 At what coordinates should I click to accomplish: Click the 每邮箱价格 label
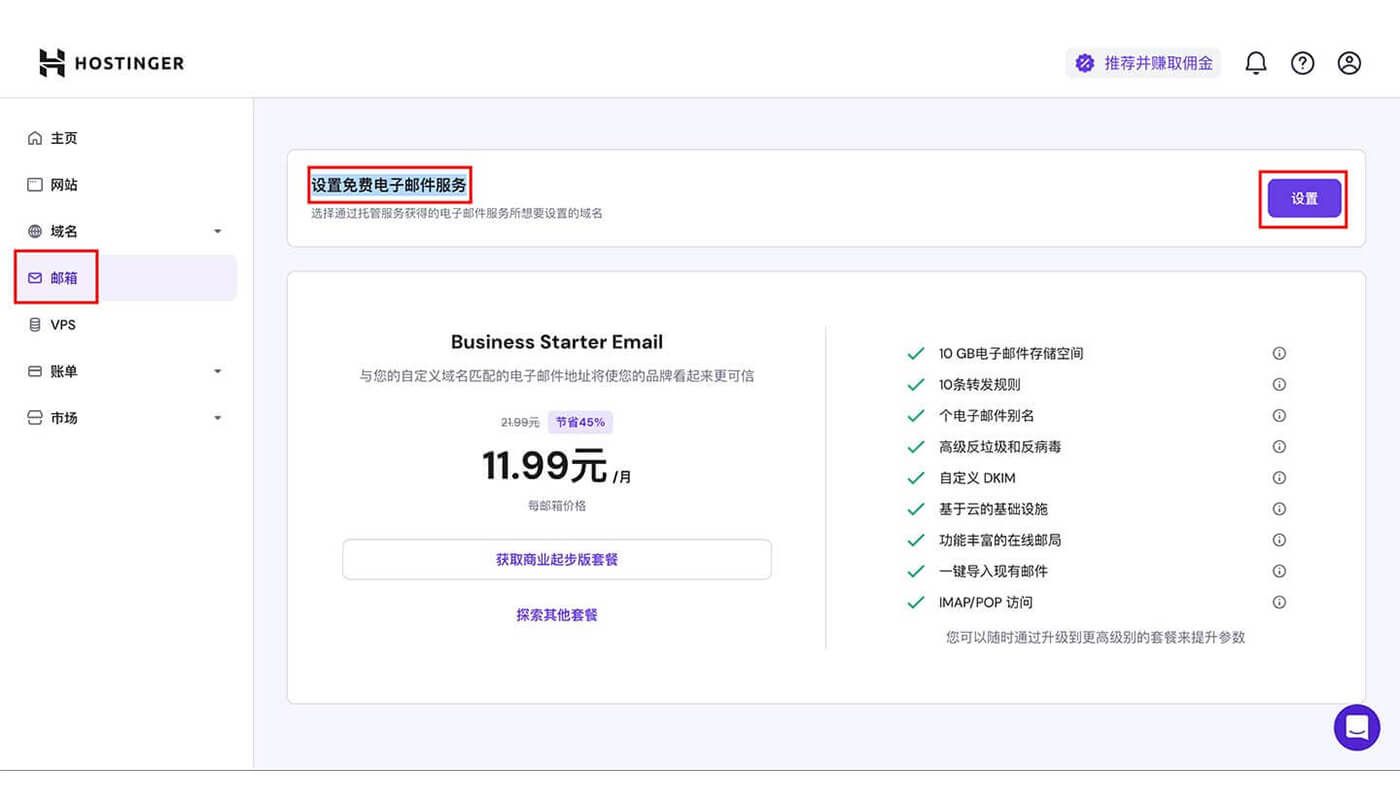click(557, 506)
